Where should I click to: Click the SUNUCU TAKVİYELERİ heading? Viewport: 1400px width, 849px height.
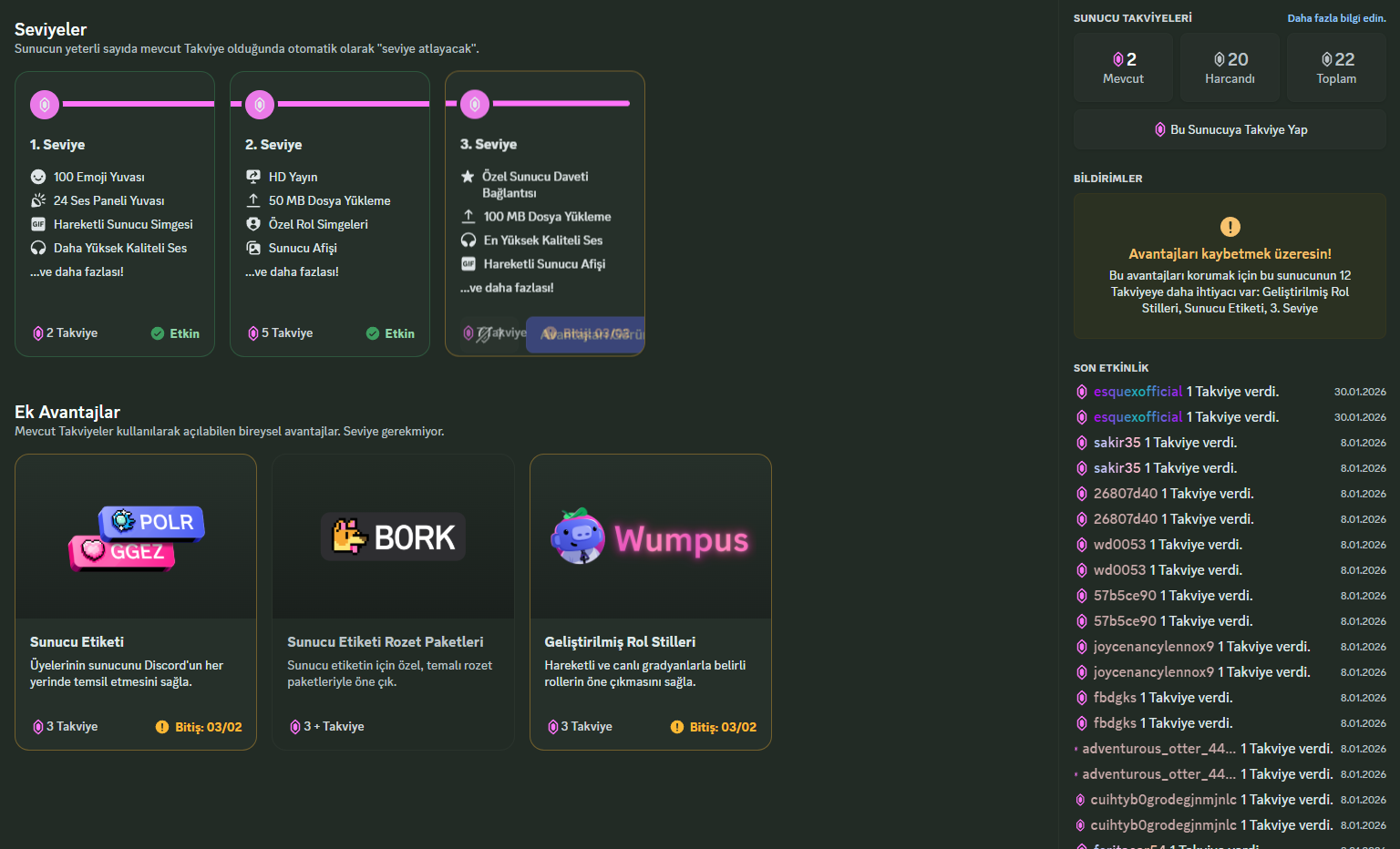1133,18
